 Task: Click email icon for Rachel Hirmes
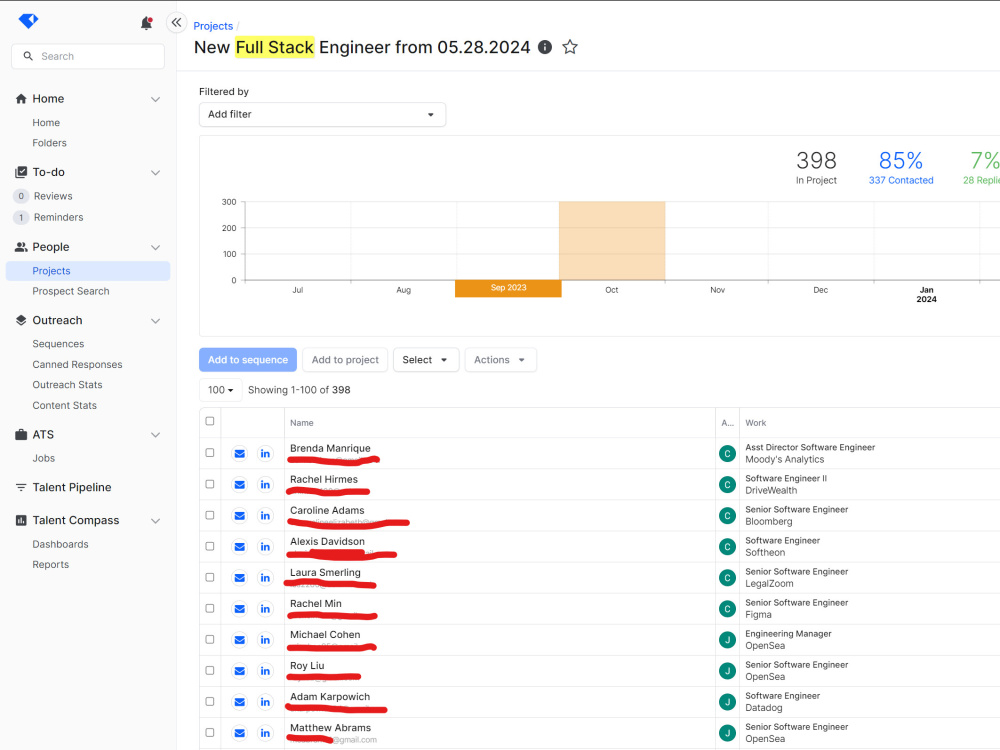[x=240, y=485]
